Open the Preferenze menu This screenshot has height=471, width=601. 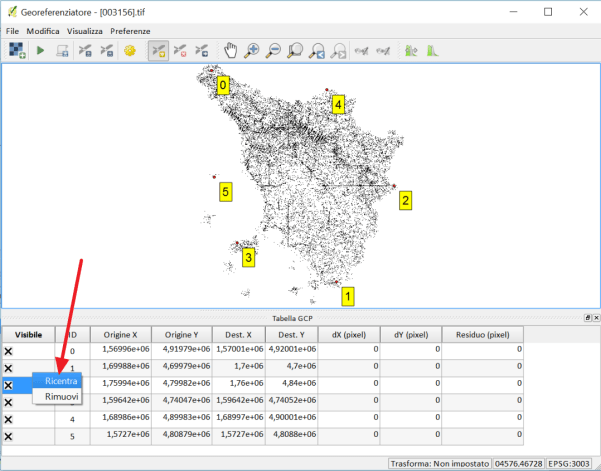(130, 32)
